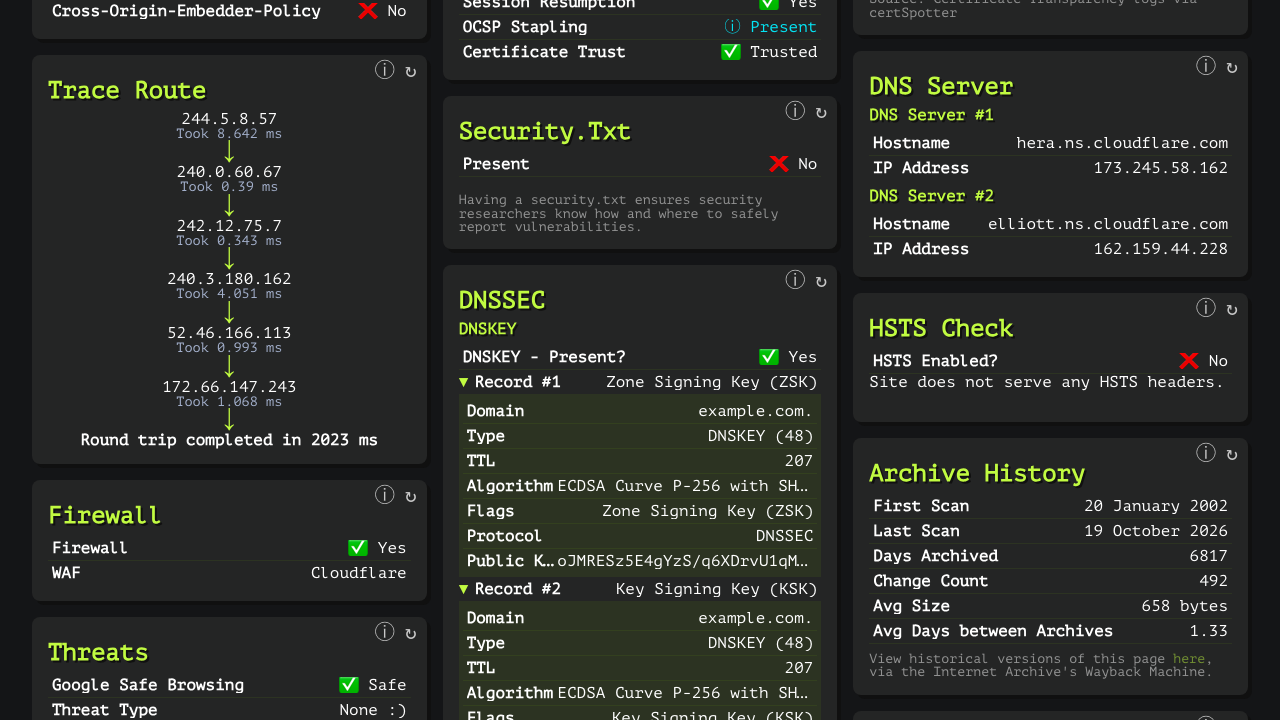Click 'Site does not serve any HSTS headers.'
The height and width of the screenshot is (720, 1280).
pyautogui.click(x=1046, y=382)
